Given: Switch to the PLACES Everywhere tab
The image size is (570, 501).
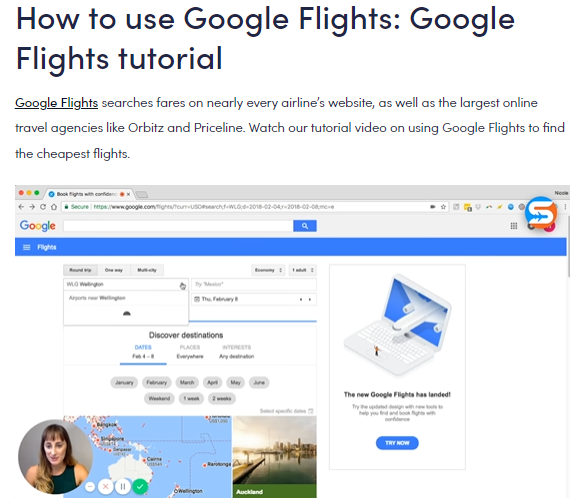Looking at the screenshot, I should pyautogui.click(x=190, y=352).
